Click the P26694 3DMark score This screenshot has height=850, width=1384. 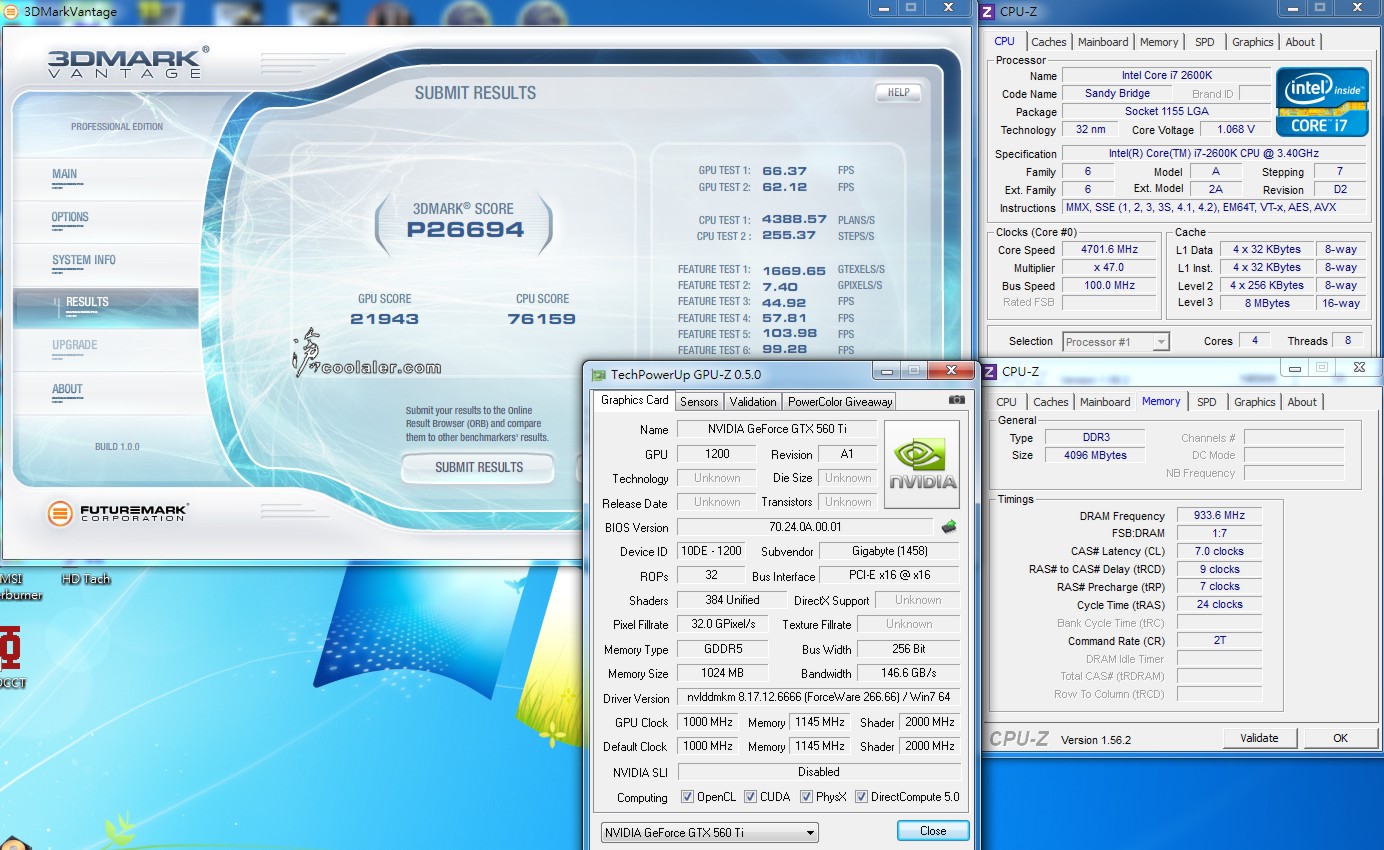465,230
